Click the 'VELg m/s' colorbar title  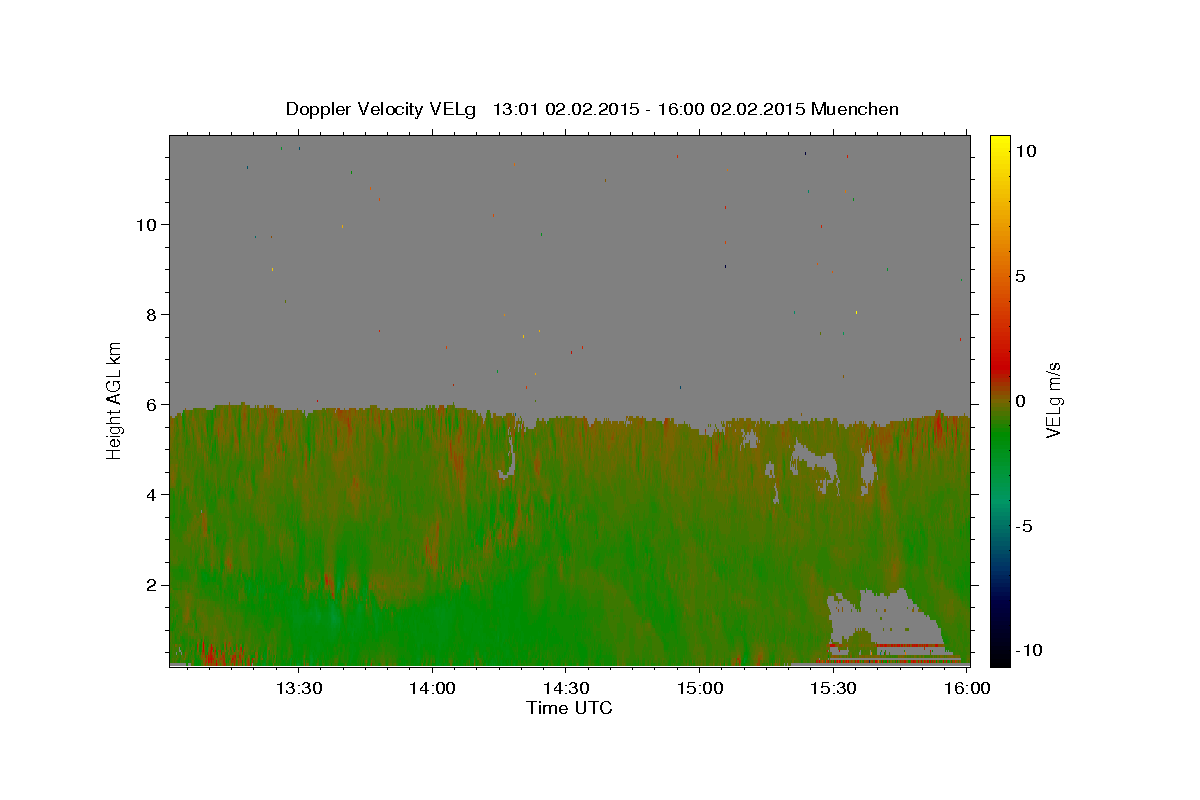[1053, 400]
